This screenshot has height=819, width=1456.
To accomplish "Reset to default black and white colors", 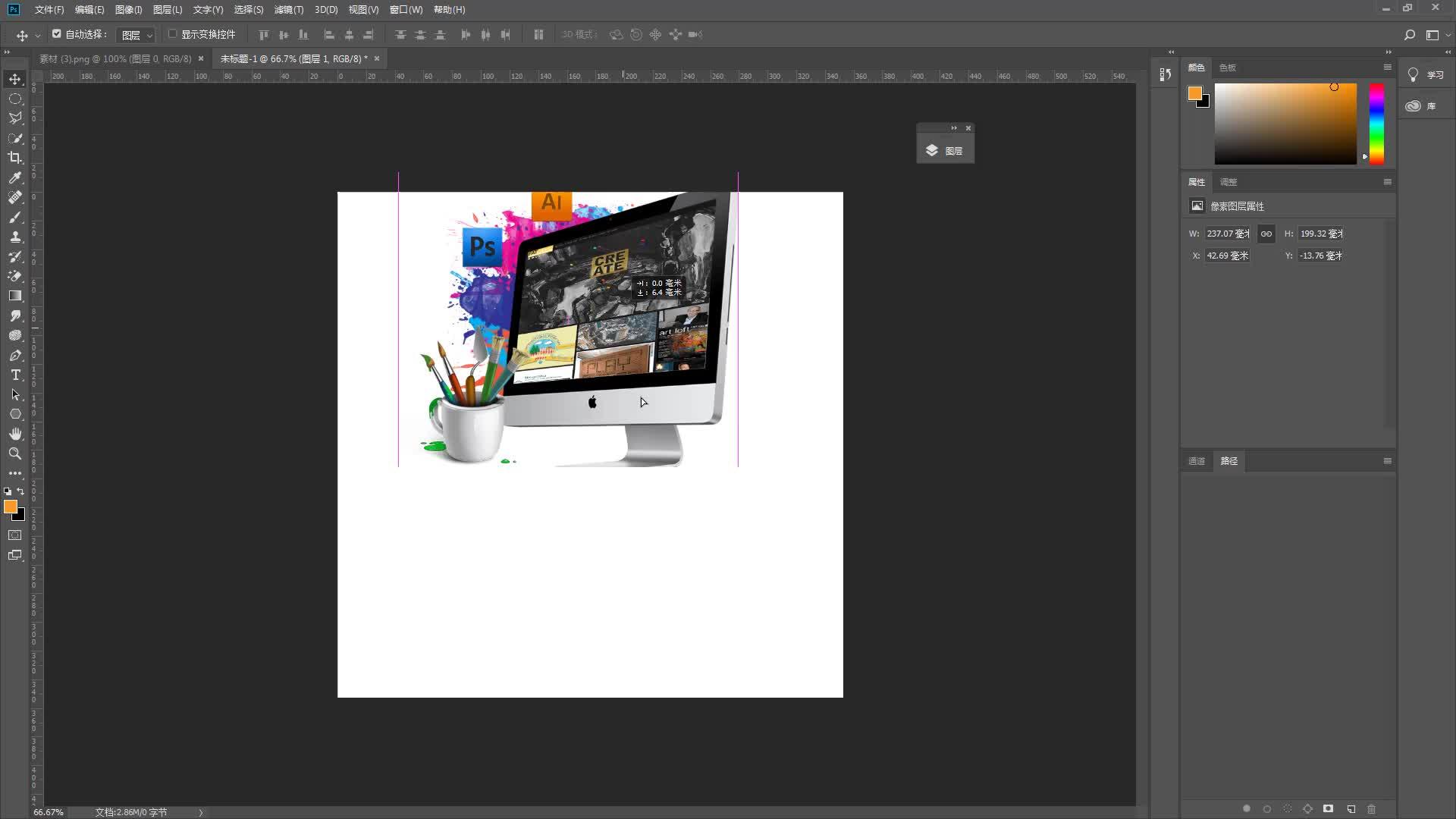I will (x=8, y=491).
